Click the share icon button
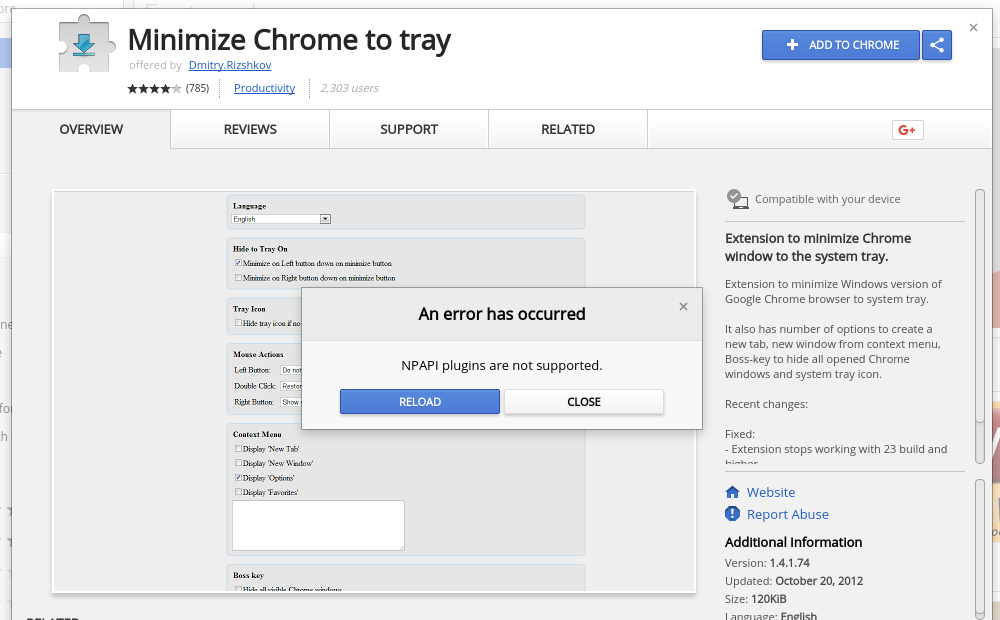This screenshot has height=620, width=1000. [x=936, y=45]
